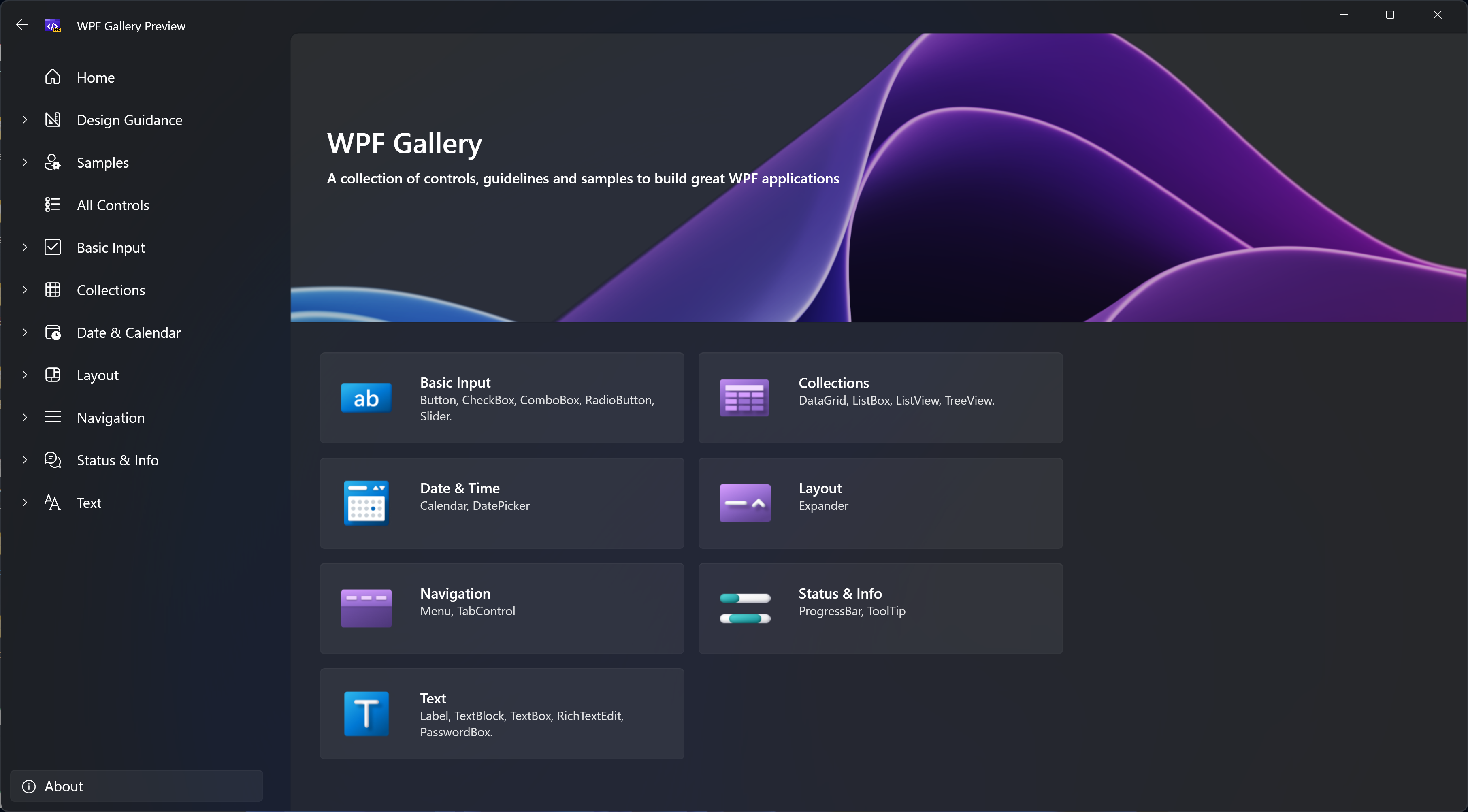1468x812 pixels.
Task: Expand the Collections section chevron in sidebar
Action: [x=25, y=290]
